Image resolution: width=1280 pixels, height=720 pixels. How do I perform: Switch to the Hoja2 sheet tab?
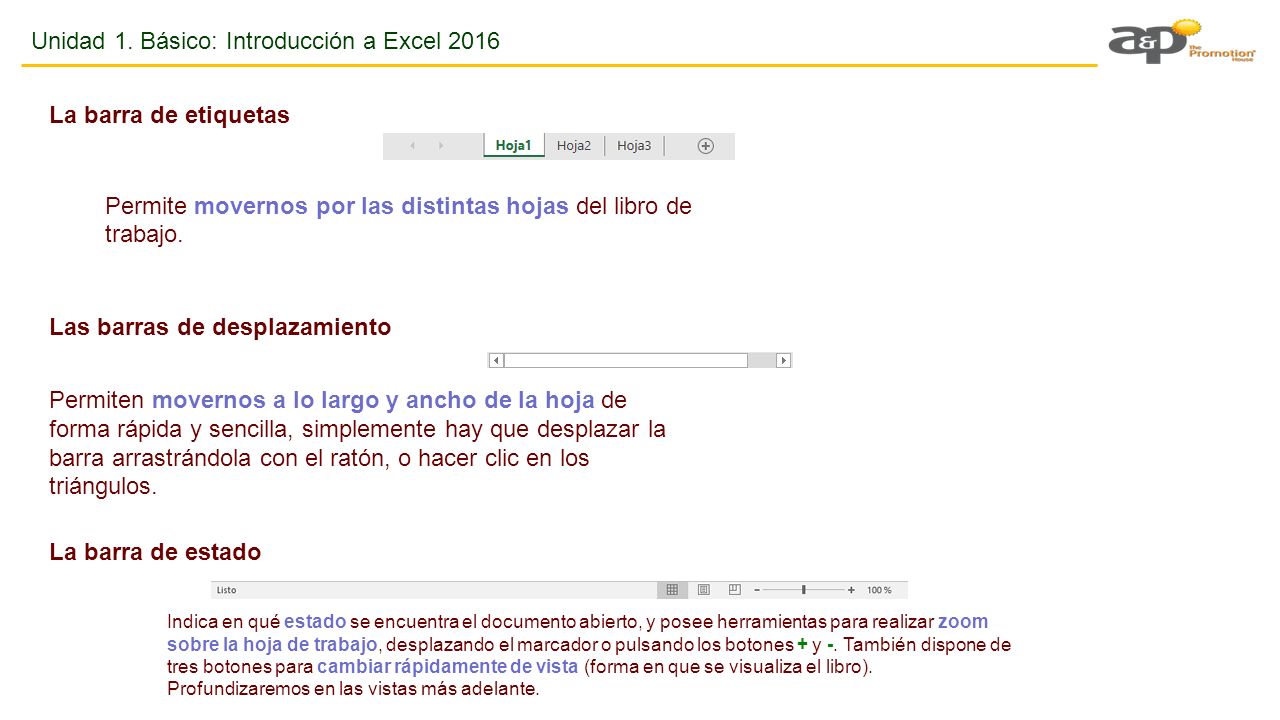pos(574,146)
